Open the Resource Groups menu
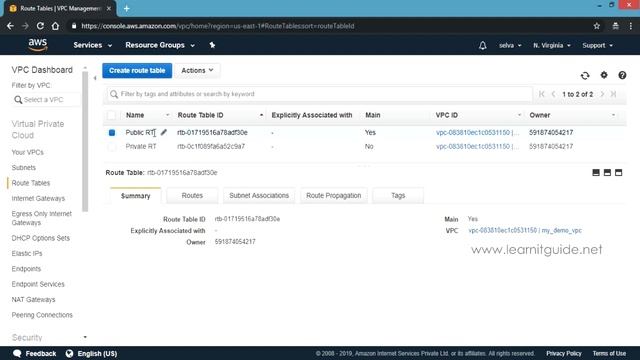The height and width of the screenshot is (360, 640). (160, 45)
